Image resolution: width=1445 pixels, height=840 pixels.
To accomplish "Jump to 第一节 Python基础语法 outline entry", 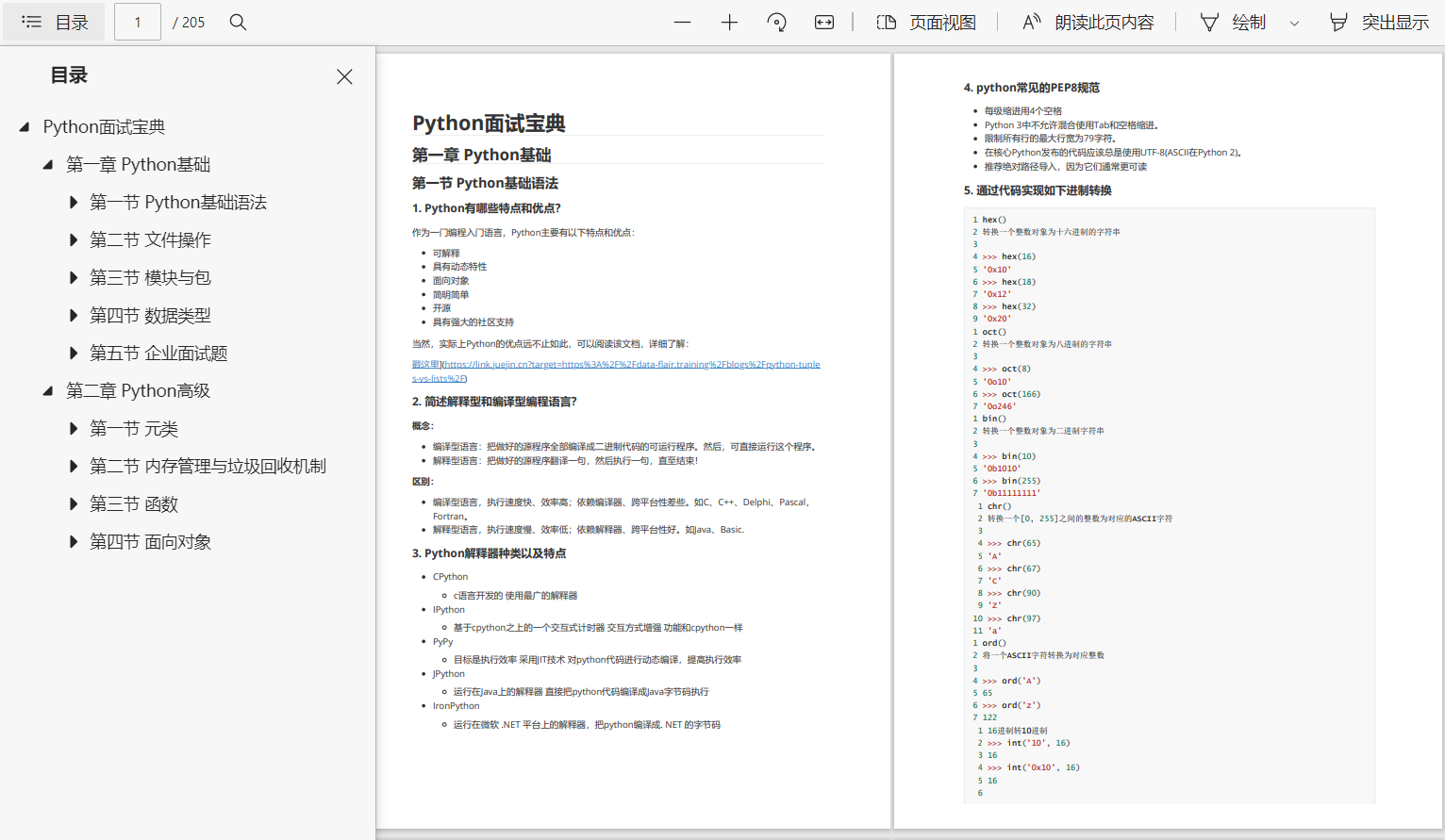I will (x=178, y=202).
